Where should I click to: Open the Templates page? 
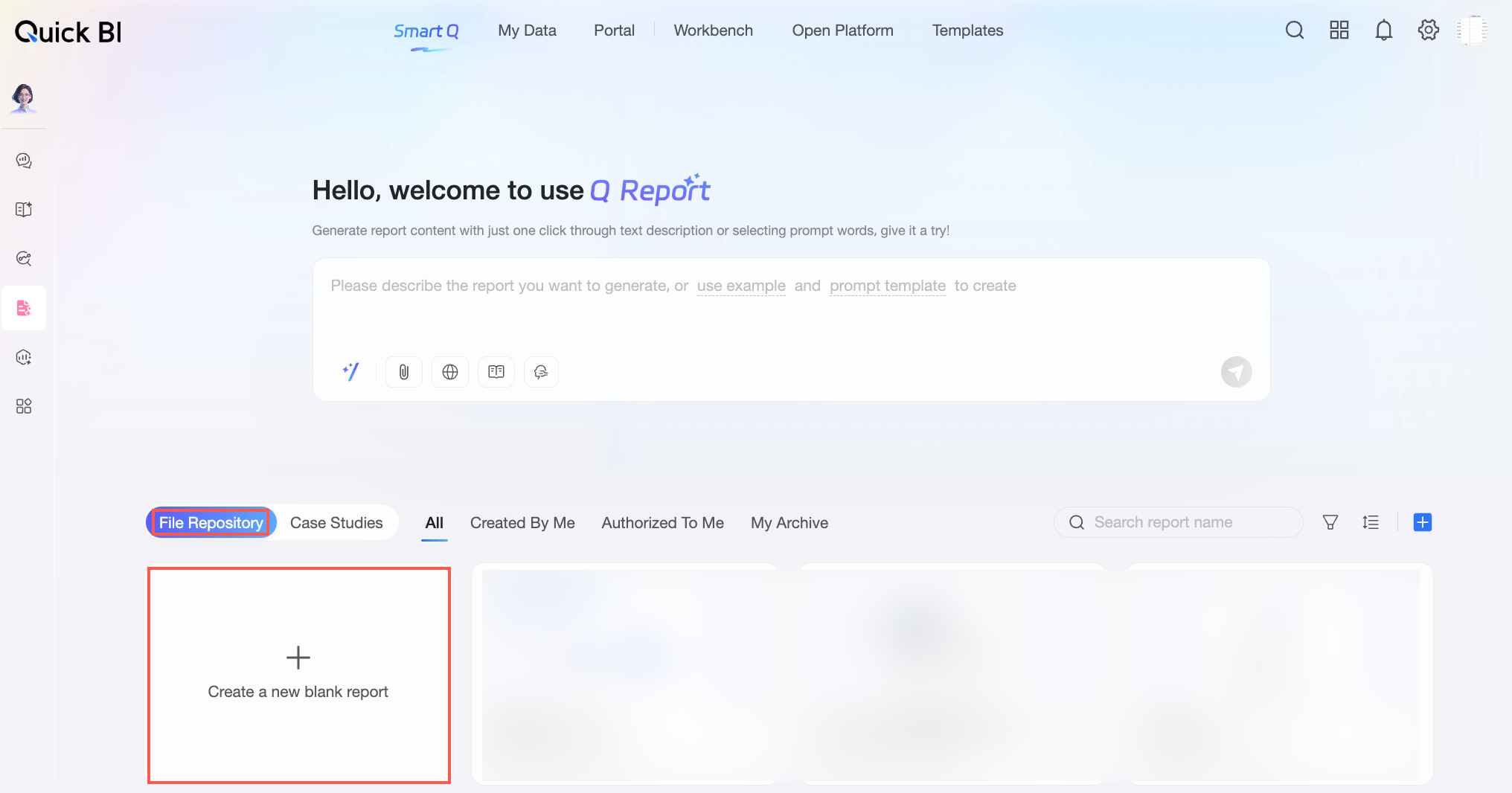tap(968, 30)
